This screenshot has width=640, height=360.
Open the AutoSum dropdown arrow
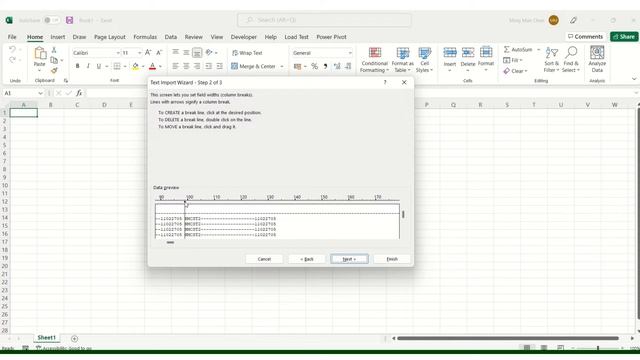[x=538, y=49]
